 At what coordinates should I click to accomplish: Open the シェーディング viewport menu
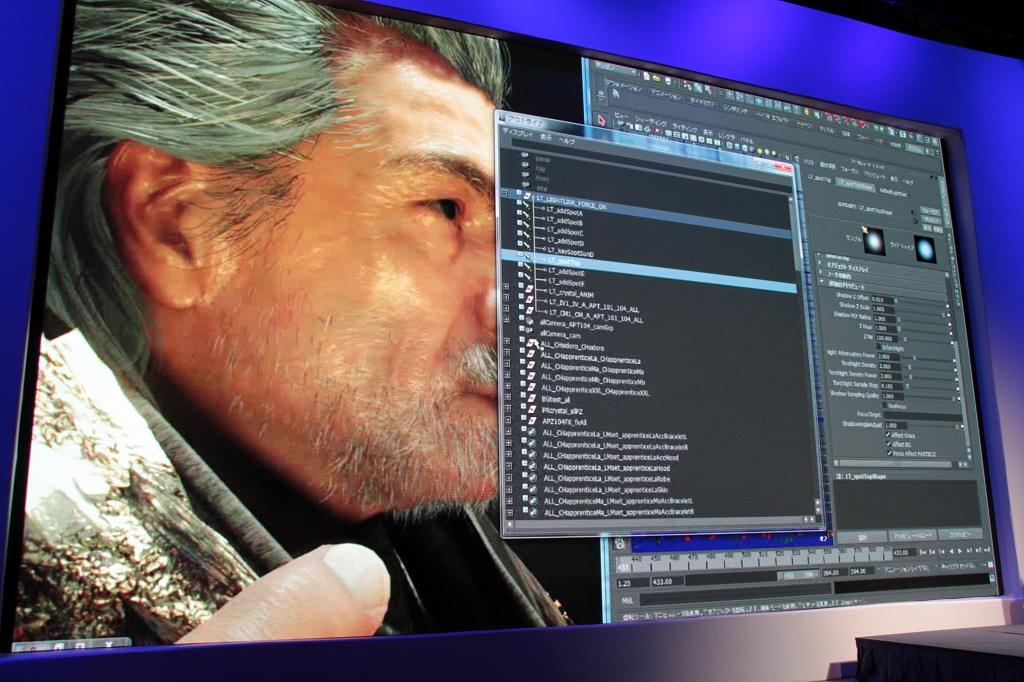click(x=650, y=123)
